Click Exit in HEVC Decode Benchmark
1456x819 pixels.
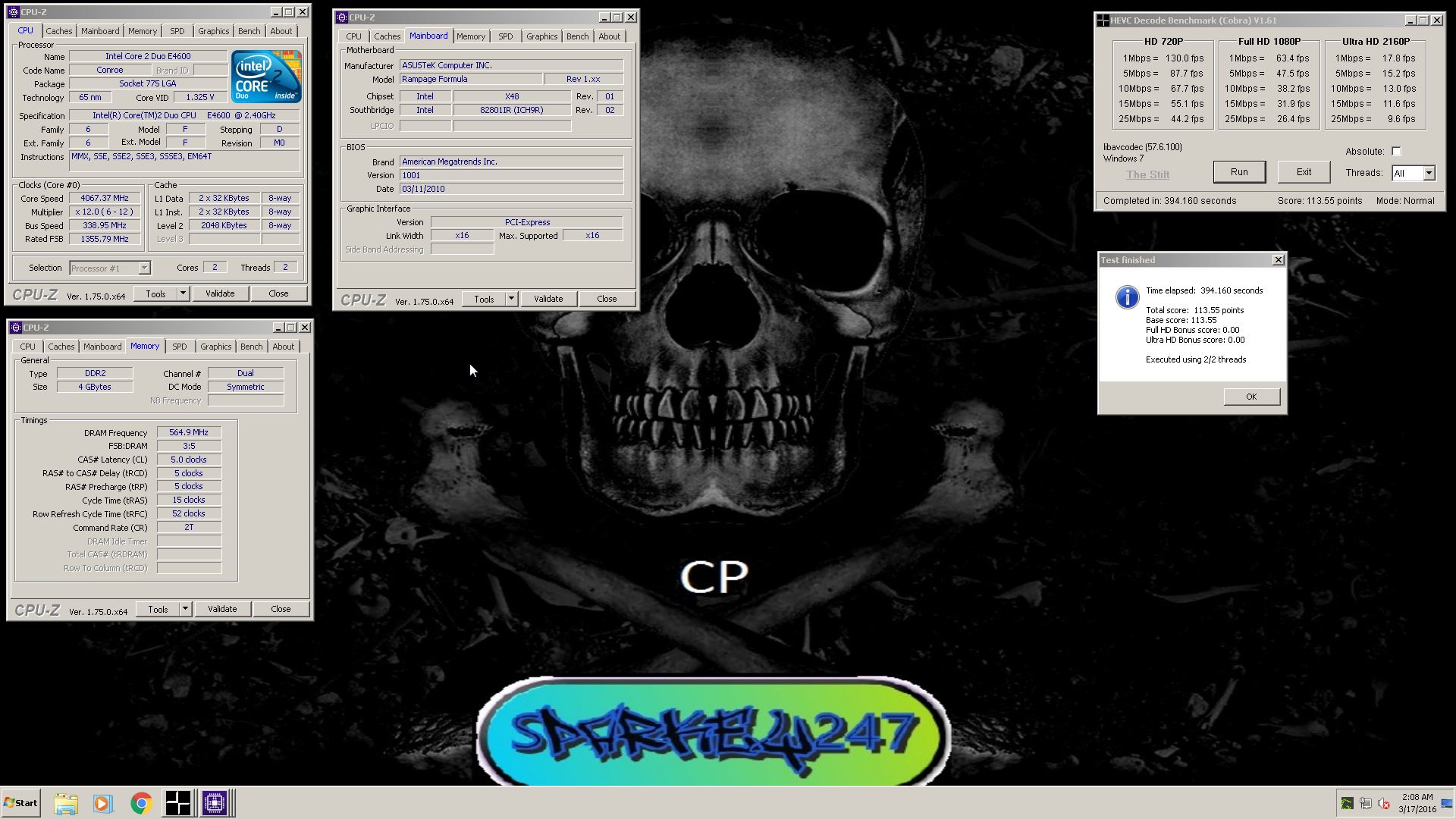pyautogui.click(x=1304, y=172)
